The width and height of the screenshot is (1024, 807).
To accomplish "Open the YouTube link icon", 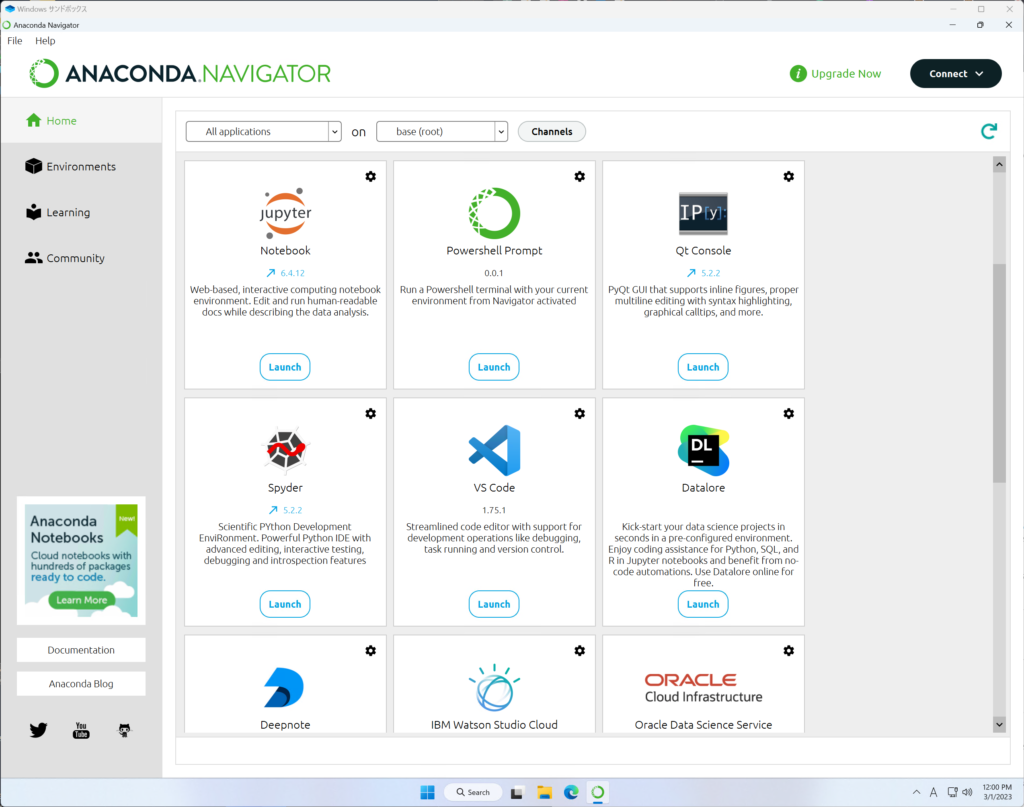I will (80, 730).
